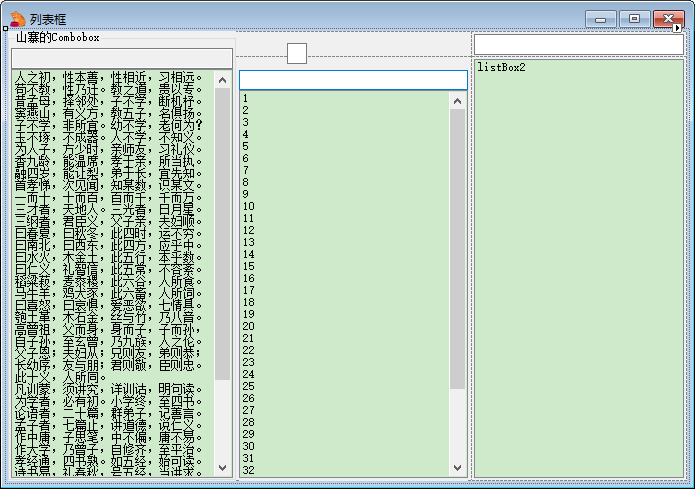Choose the row starting with 昔孟母

click(113, 101)
